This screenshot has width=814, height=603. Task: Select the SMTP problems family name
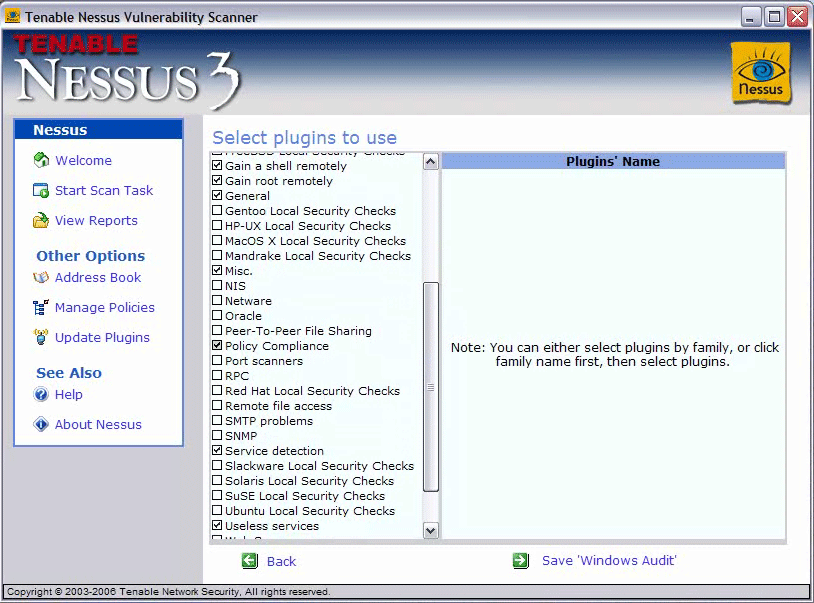269,421
